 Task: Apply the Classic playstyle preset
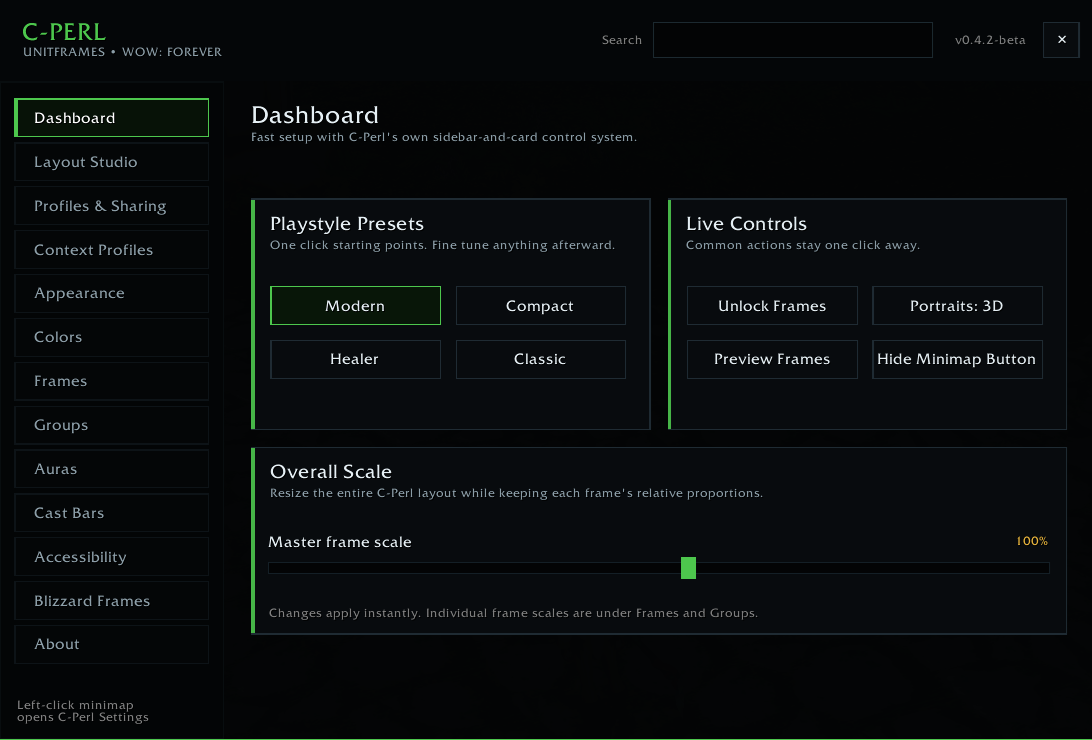(x=540, y=359)
